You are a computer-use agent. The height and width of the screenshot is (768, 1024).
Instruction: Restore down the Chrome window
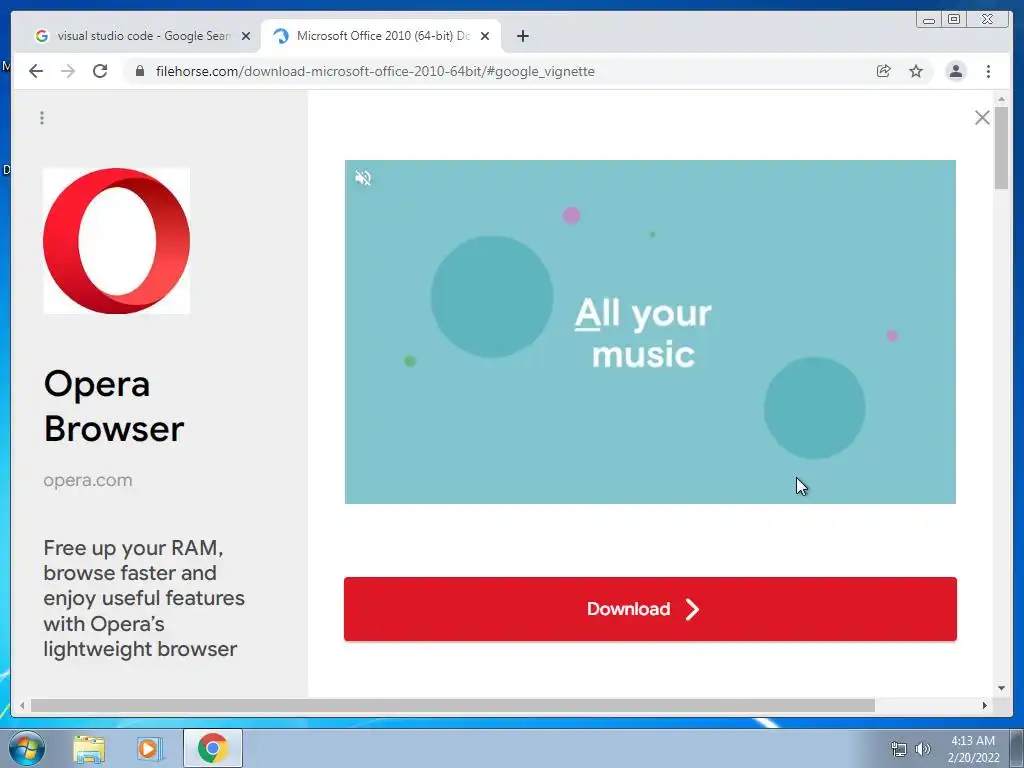(x=954, y=20)
